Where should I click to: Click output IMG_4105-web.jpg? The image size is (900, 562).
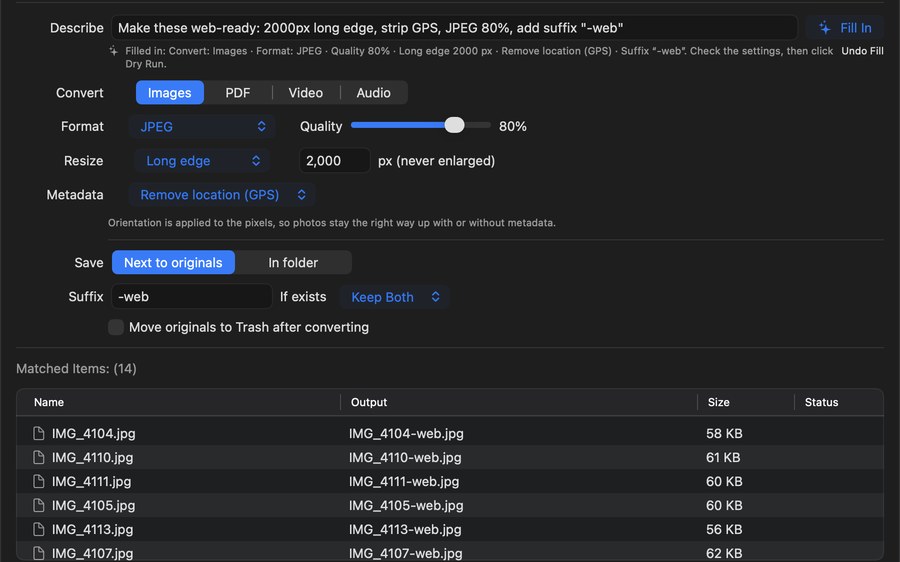coord(406,505)
